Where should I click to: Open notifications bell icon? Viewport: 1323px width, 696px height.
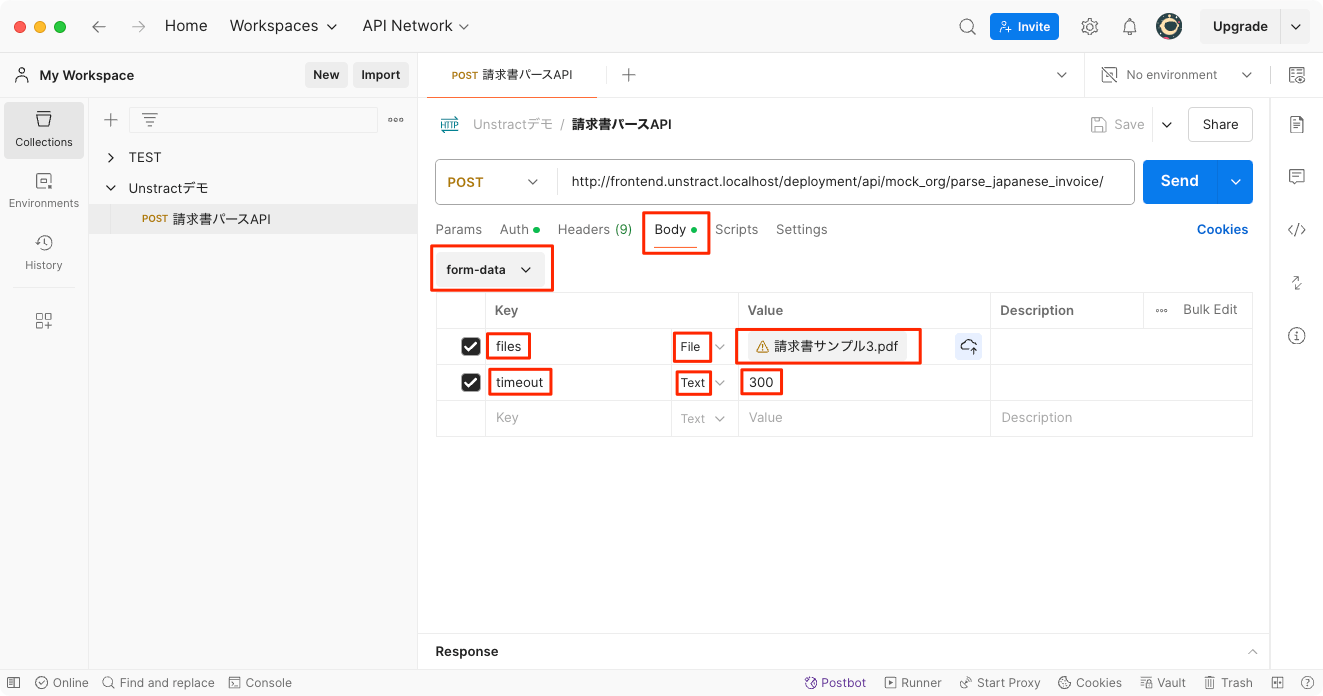[1129, 27]
